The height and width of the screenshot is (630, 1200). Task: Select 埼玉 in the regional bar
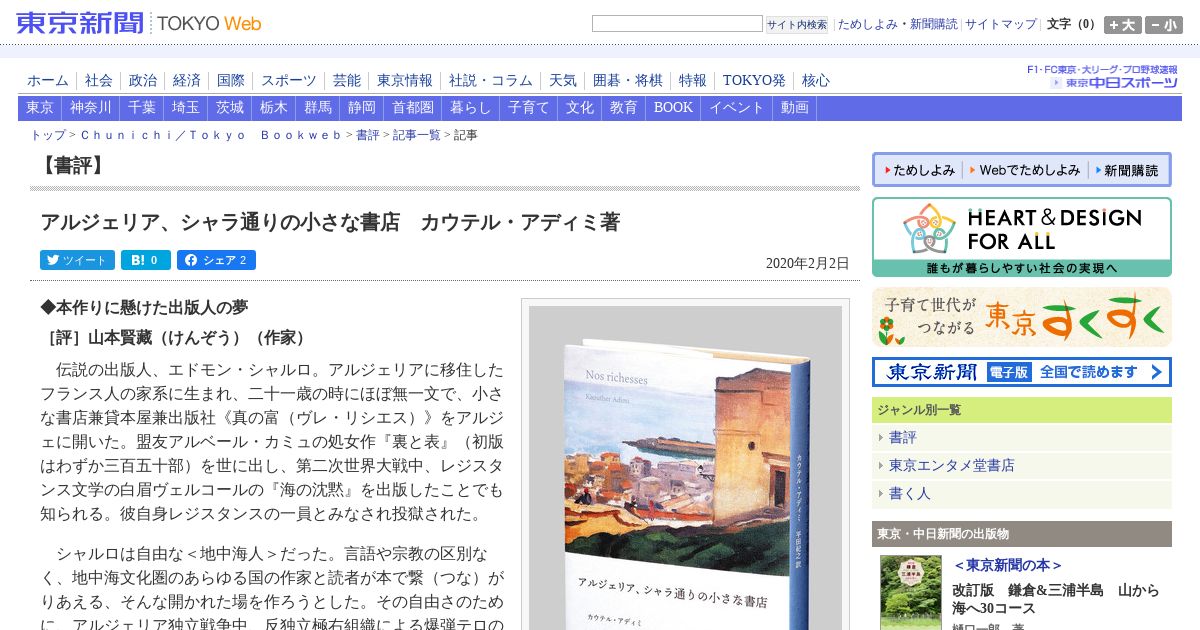coord(186,108)
